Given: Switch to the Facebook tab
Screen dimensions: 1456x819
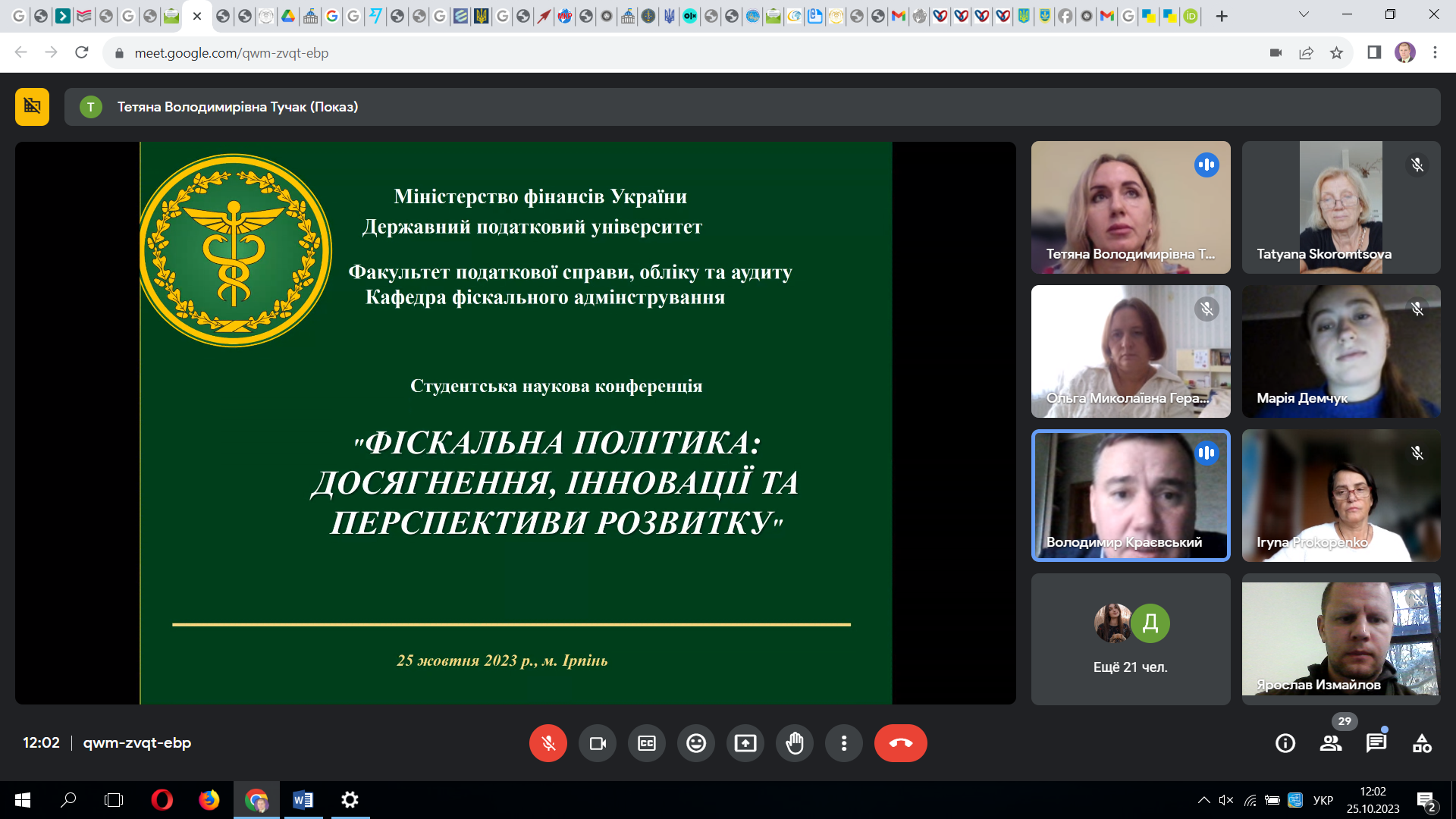Looking at the screenshot, I should (x=1065, y=16).
